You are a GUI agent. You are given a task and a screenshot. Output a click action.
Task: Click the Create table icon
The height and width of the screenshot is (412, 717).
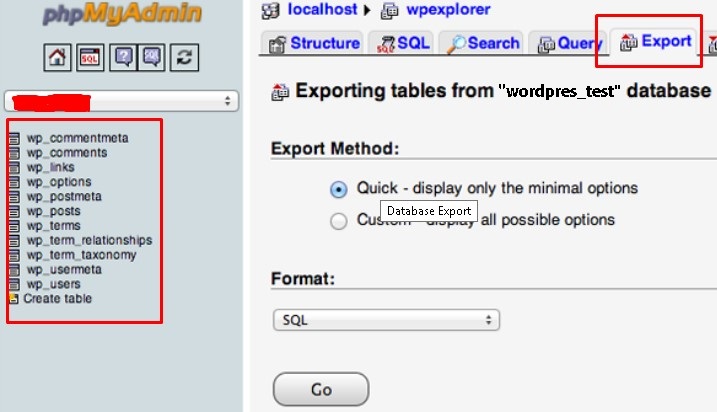(x=14, y=299)
